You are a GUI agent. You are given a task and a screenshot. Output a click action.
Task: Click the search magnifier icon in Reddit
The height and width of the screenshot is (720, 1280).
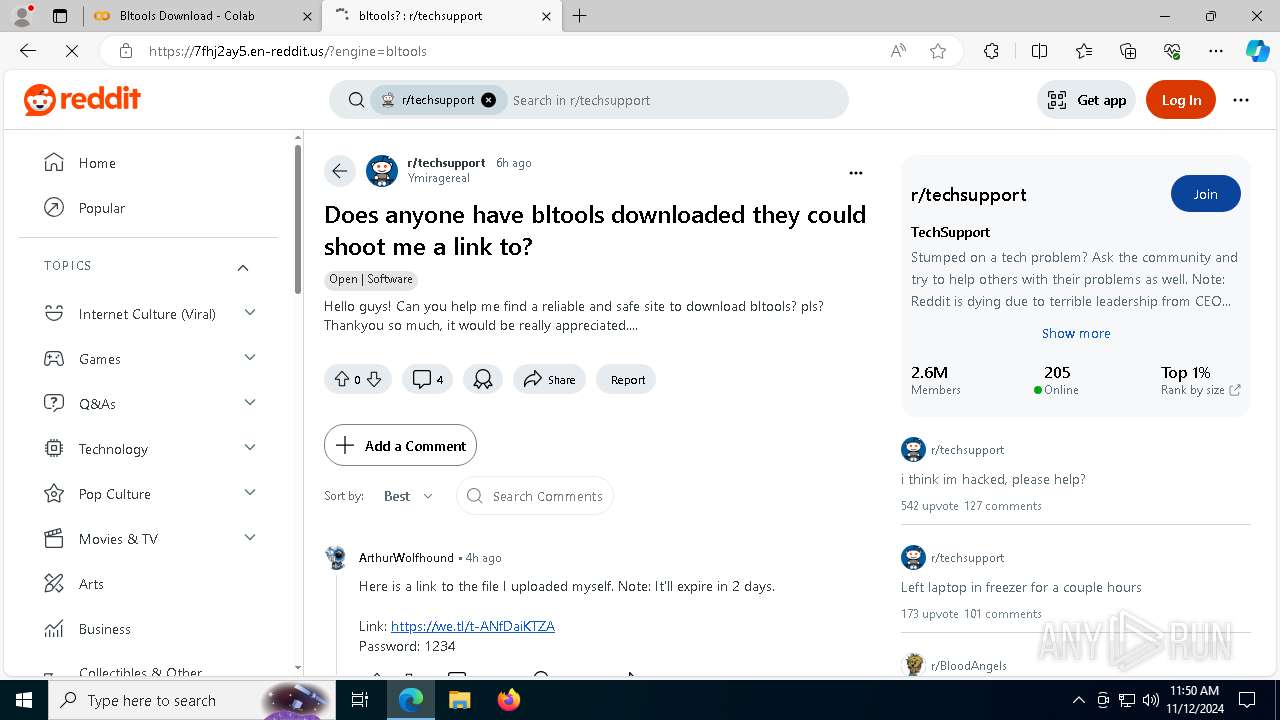(356, 100)
